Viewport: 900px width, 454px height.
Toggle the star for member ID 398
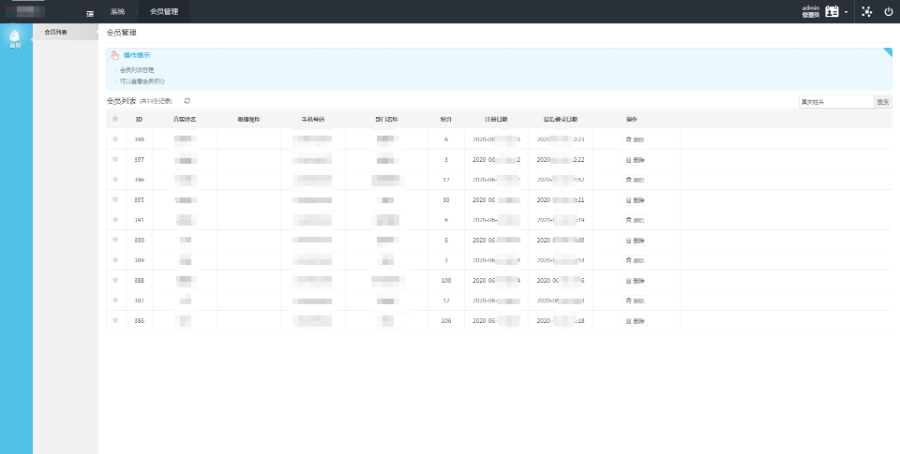pos(115,139)
